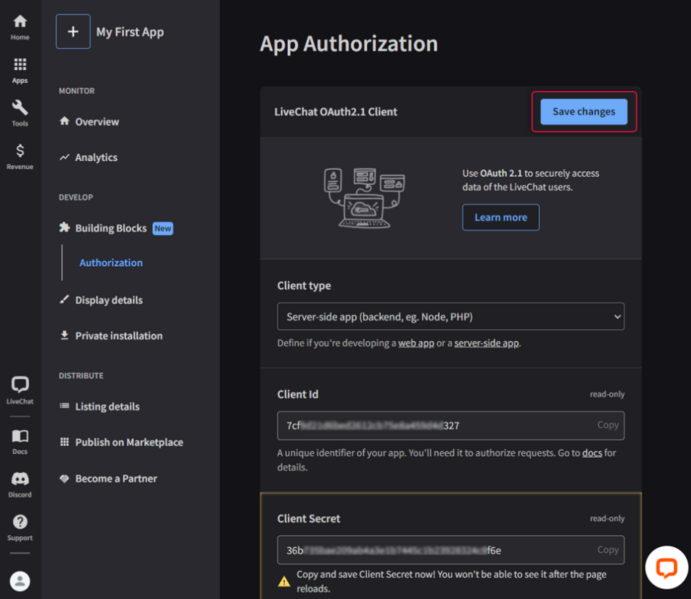Open the Revenue dollar icon

(20, 156)
